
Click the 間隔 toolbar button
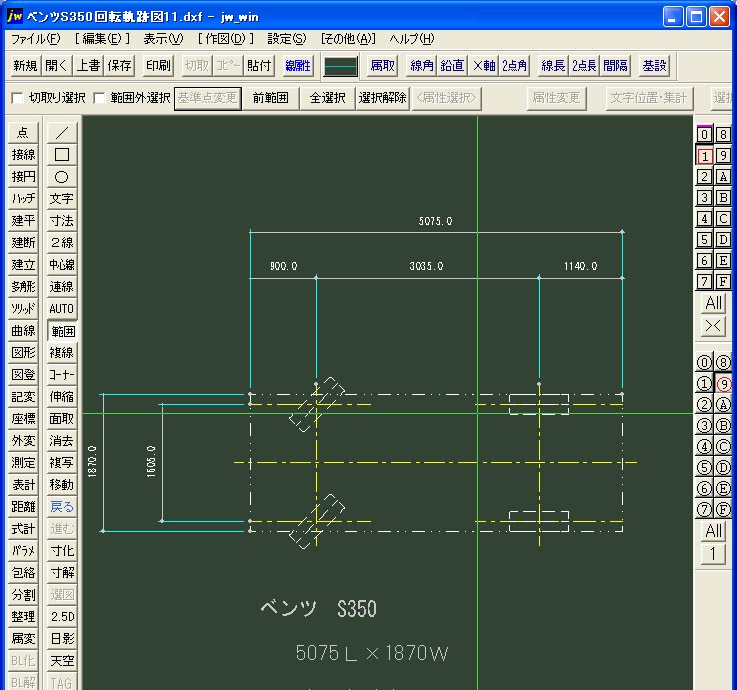615,66
